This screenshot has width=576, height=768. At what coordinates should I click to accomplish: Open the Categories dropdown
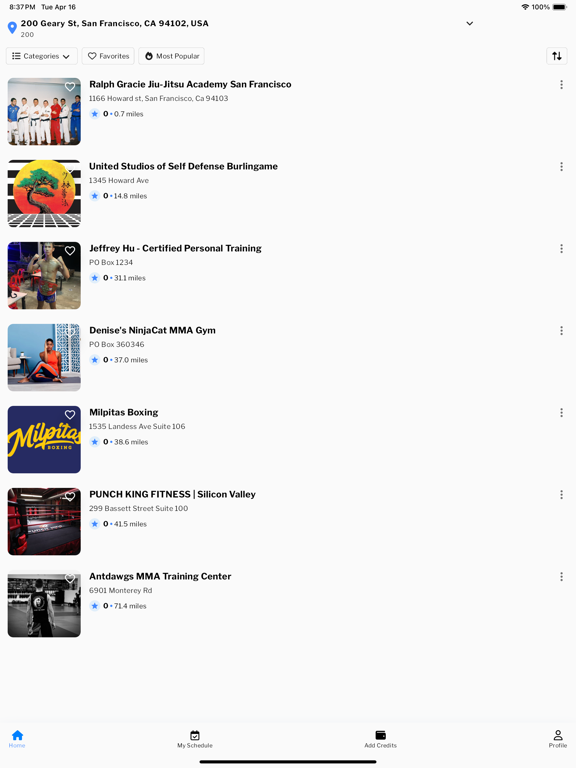tap(42, 56)
